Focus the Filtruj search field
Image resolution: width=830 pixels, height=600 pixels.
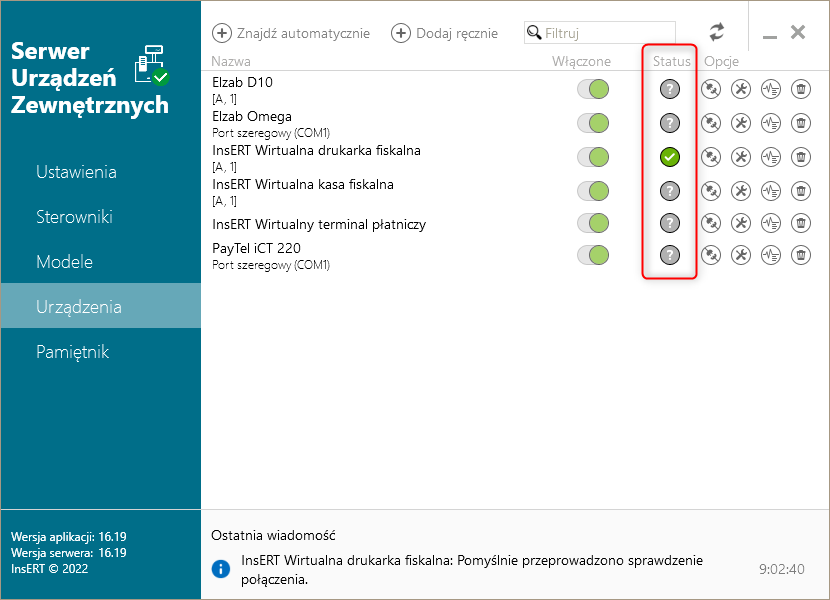tap(600, 32)
